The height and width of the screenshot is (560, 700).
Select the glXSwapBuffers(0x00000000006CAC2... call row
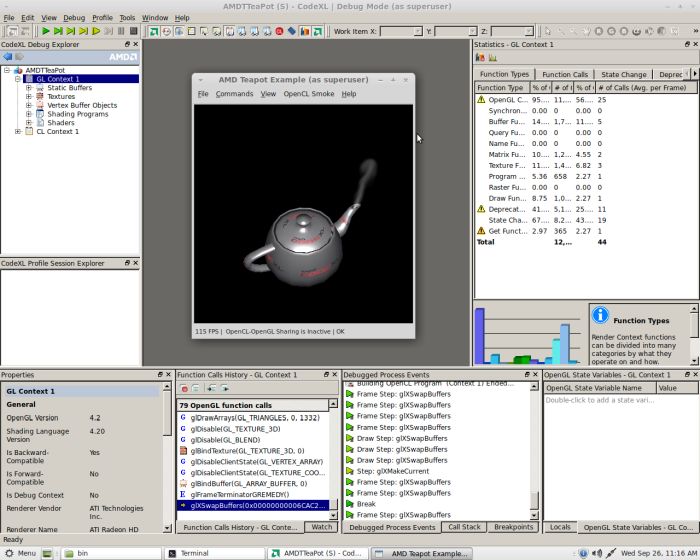point(253,506)
